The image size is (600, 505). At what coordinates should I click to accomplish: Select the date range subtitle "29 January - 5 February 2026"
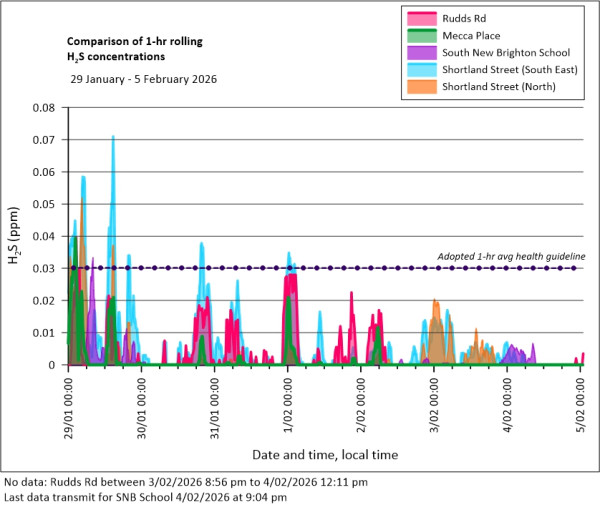coord(143,78)
